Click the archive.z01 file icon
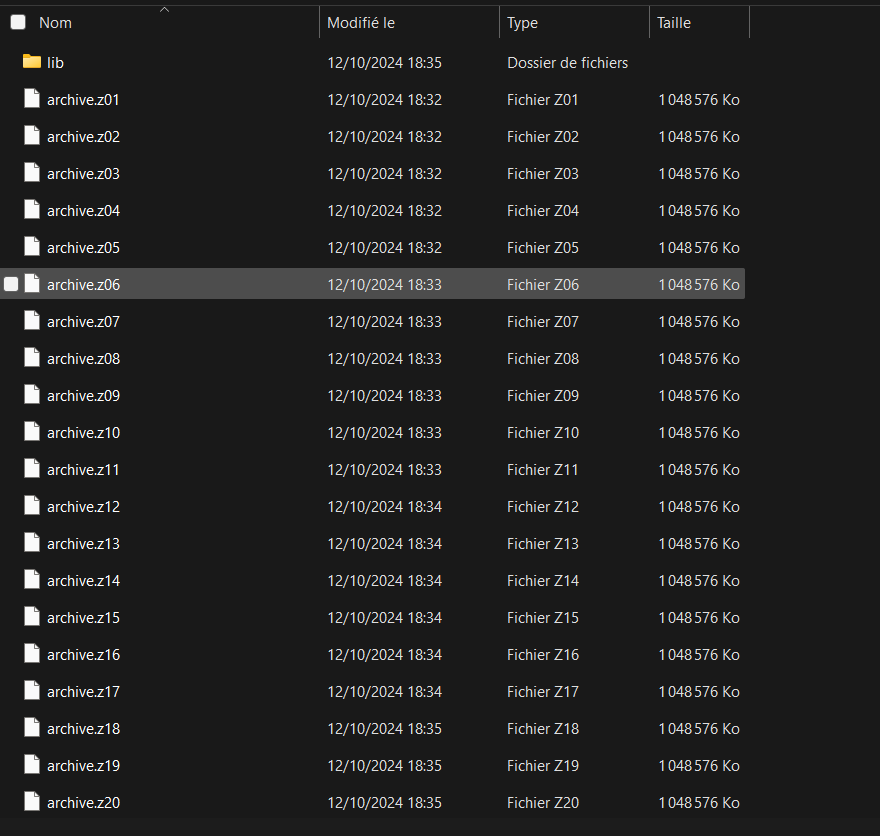 [x=32, y=99]
